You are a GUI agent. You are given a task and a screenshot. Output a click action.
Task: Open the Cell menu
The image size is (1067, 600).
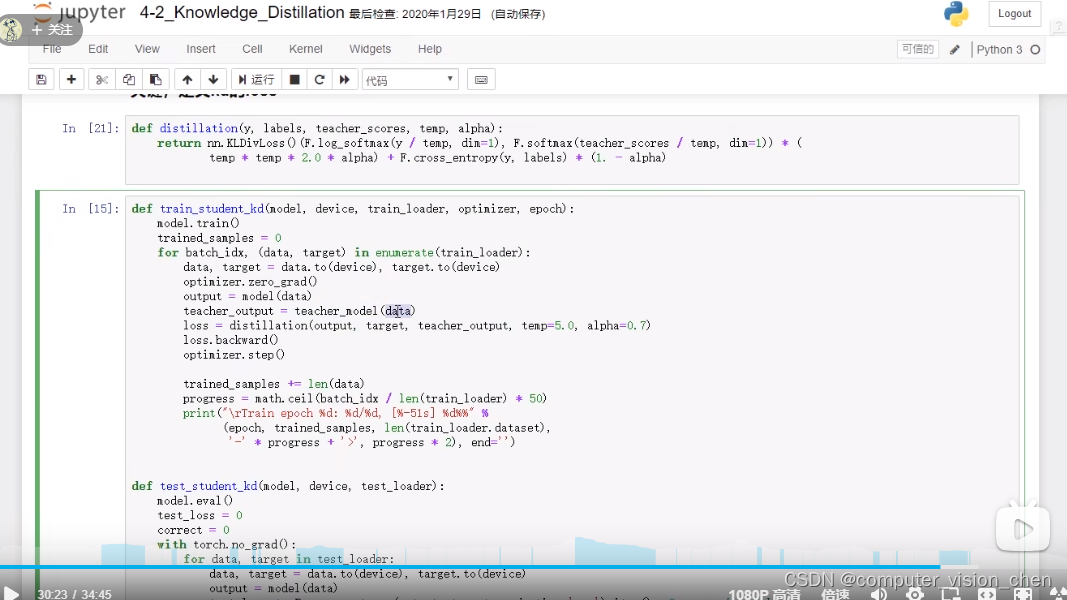[x=252, y=49]
